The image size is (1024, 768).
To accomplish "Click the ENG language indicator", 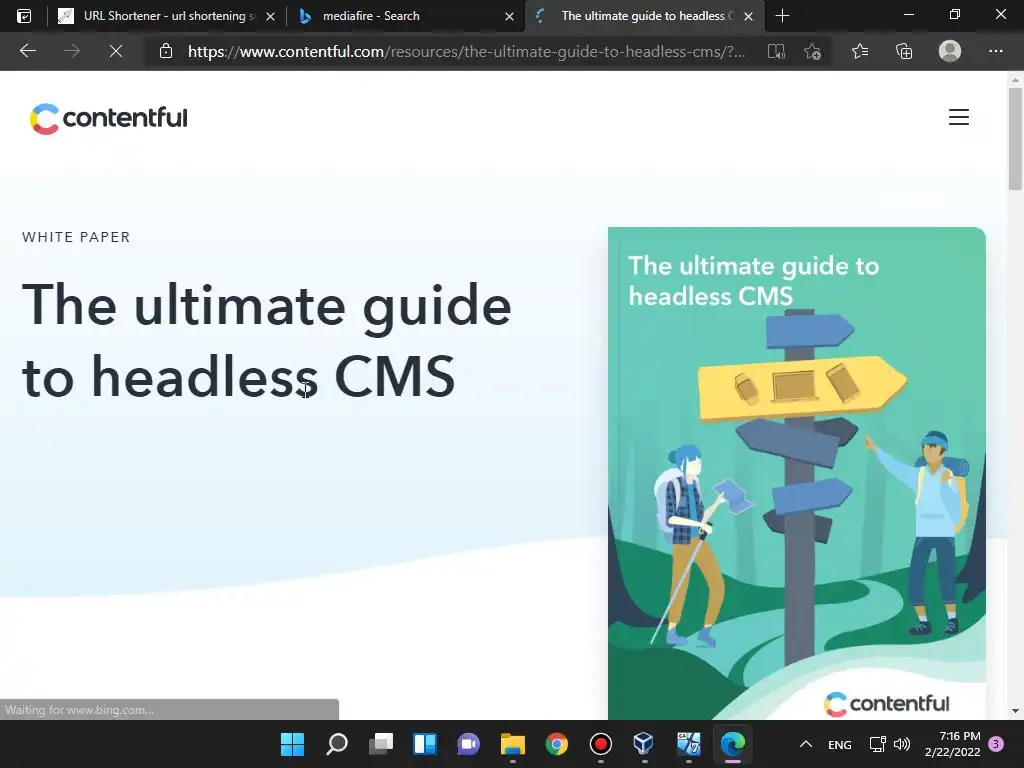I will coord(839,744).
